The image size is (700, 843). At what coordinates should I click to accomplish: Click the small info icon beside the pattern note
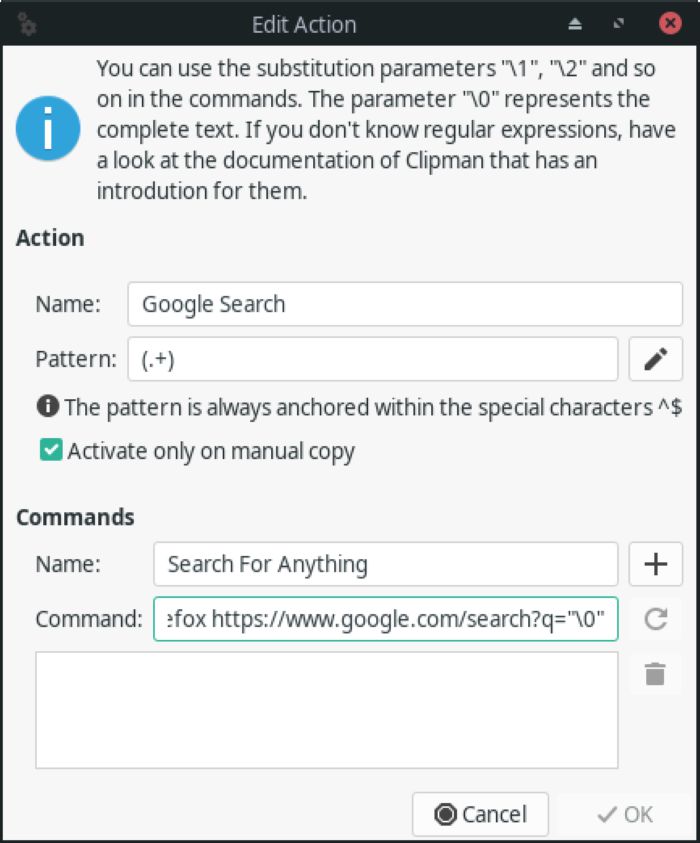(46, 407)
